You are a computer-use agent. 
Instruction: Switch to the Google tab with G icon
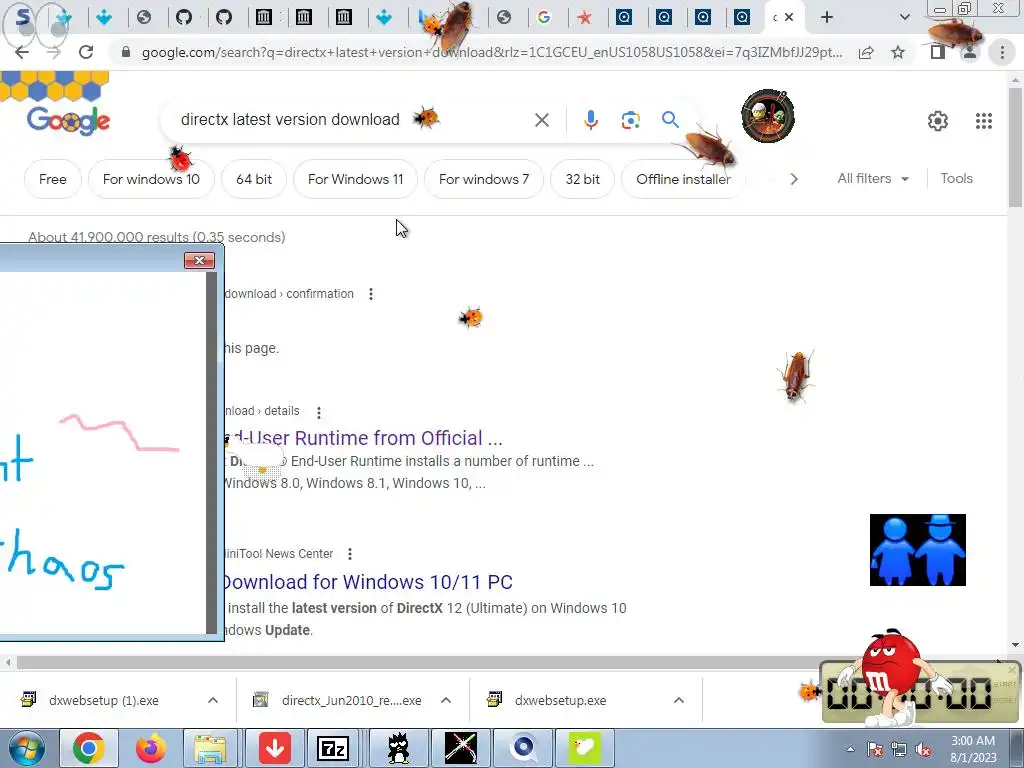pos(543,18)
